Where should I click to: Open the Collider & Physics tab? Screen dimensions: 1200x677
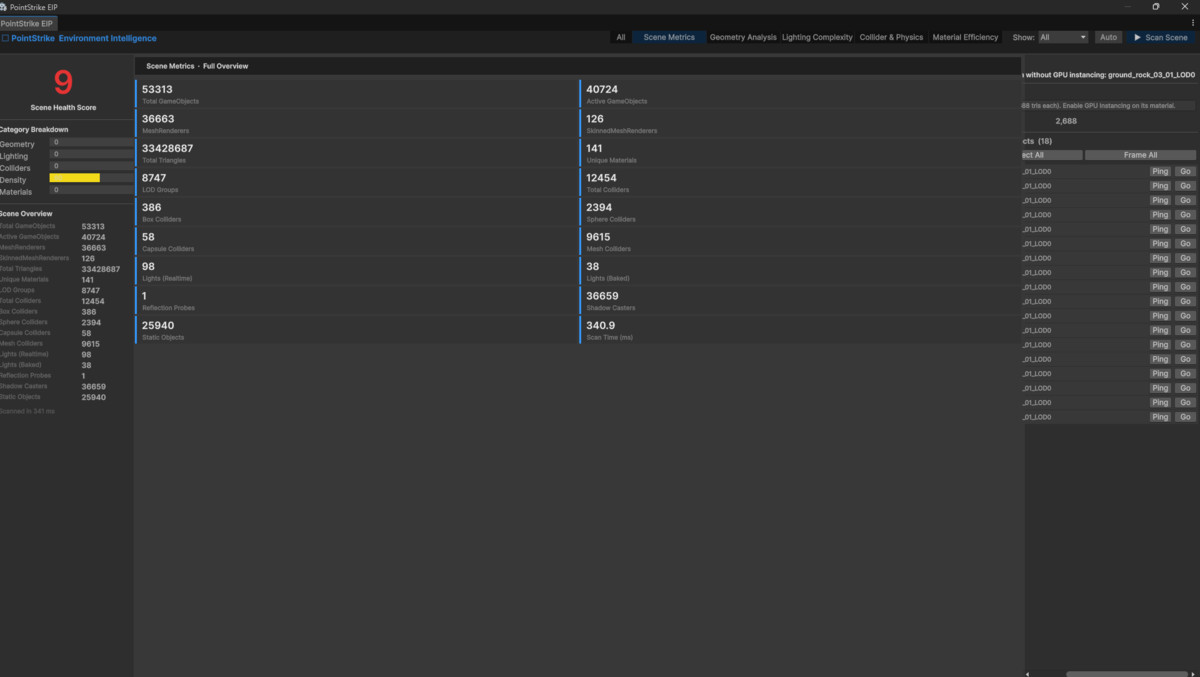pos(892,37)
